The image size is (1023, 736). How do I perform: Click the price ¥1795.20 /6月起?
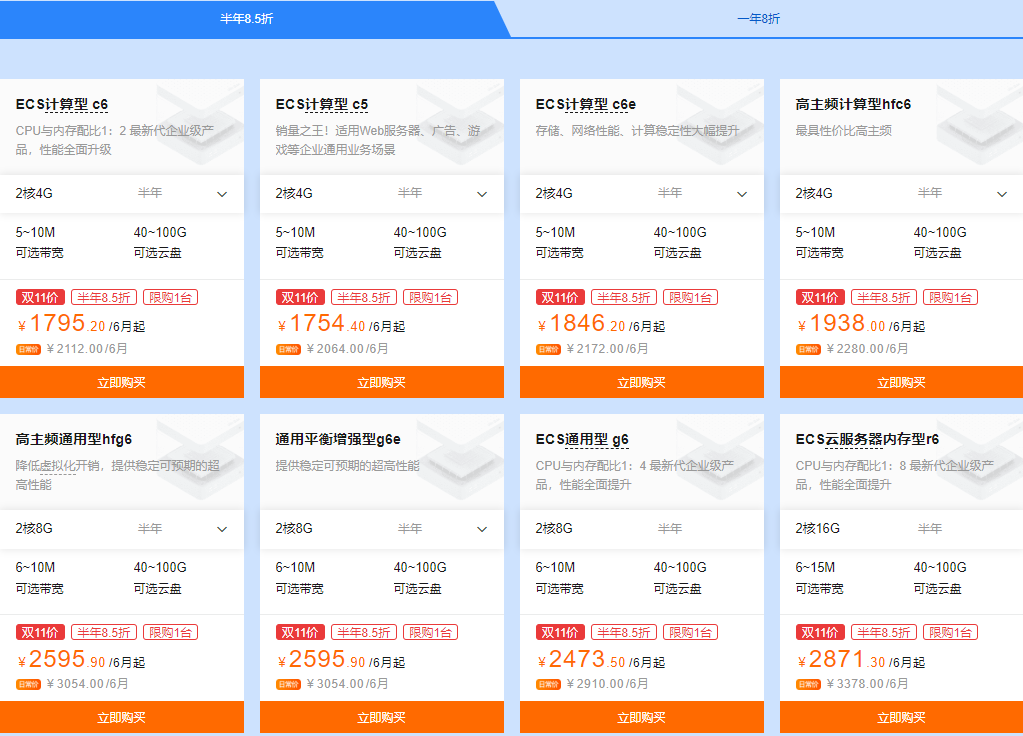[82, 324]
